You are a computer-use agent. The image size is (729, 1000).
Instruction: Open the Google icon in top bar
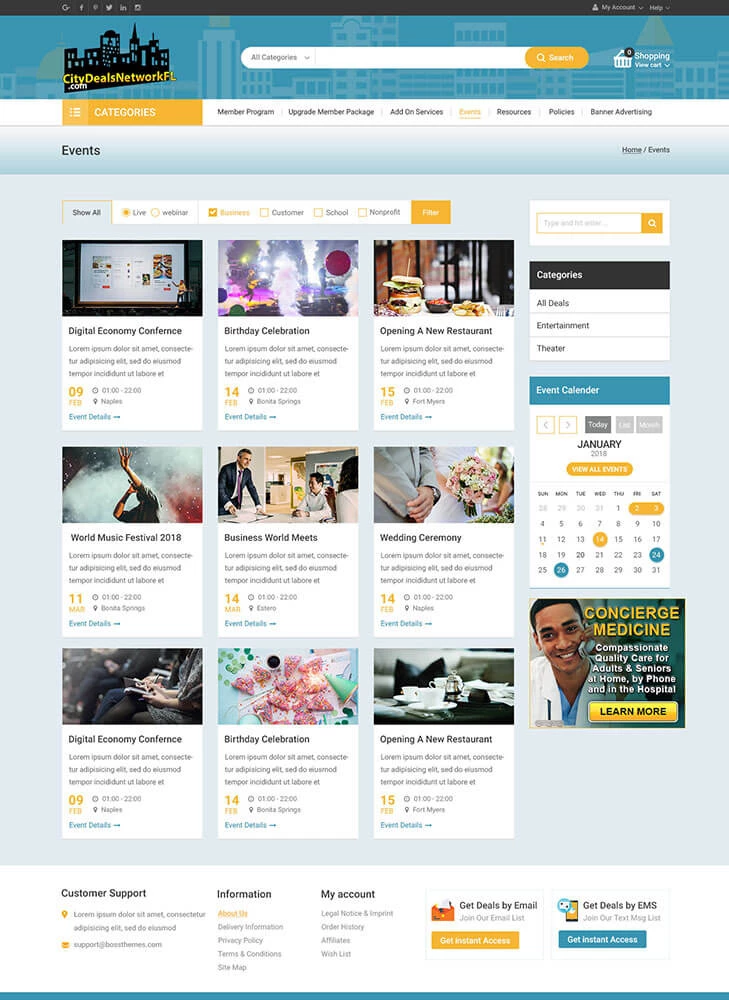(x=66, y=8)
